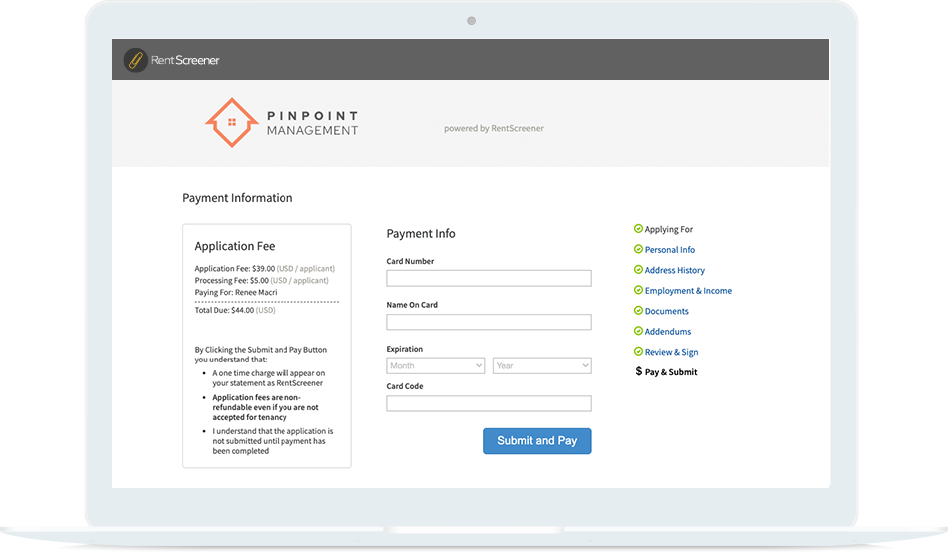This screenshot has width=948, height=554.
Task: Go to the Personal Info step
Action: [669, 250]
